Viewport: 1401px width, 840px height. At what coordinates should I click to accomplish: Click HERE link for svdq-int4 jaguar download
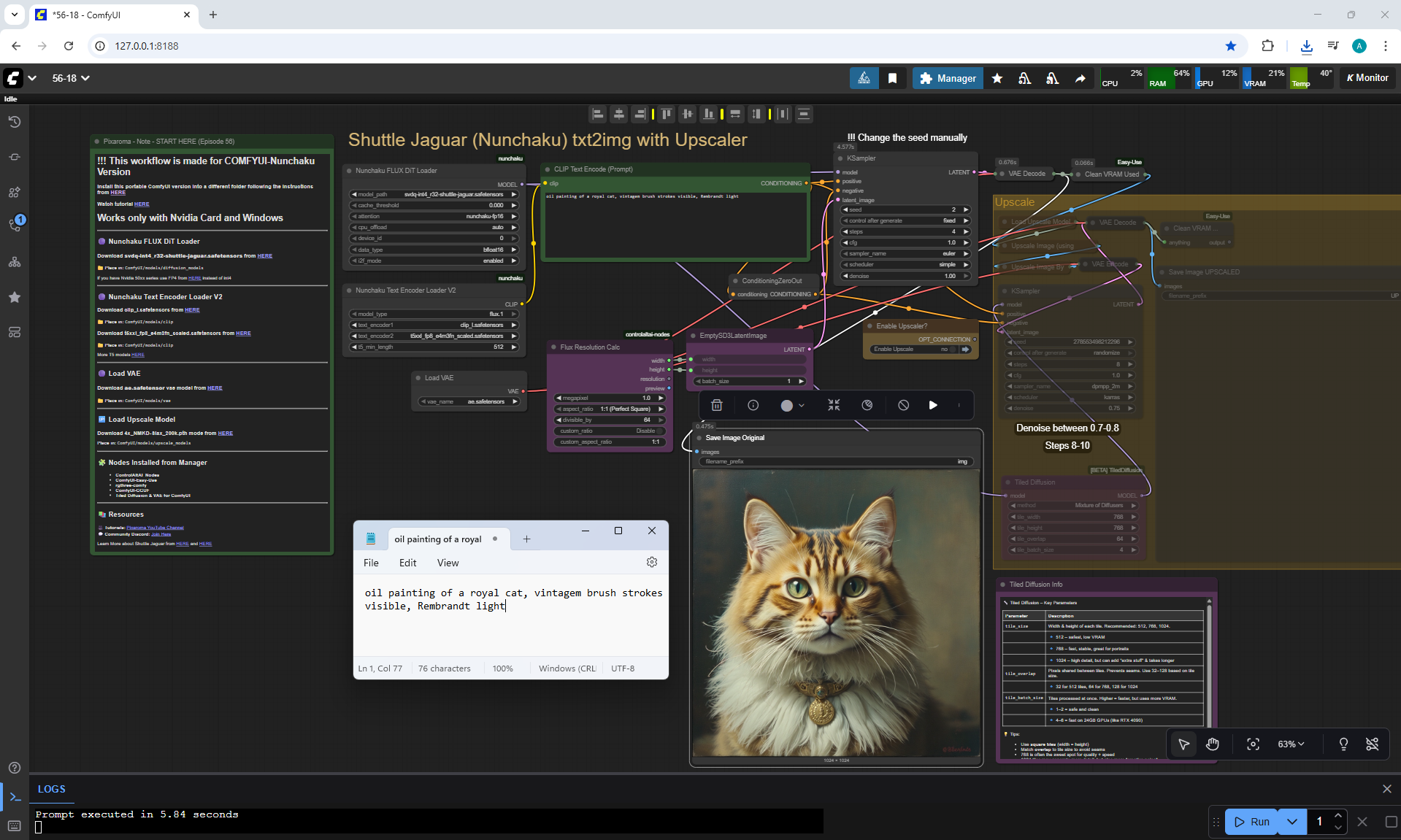(x=264, y=256)
